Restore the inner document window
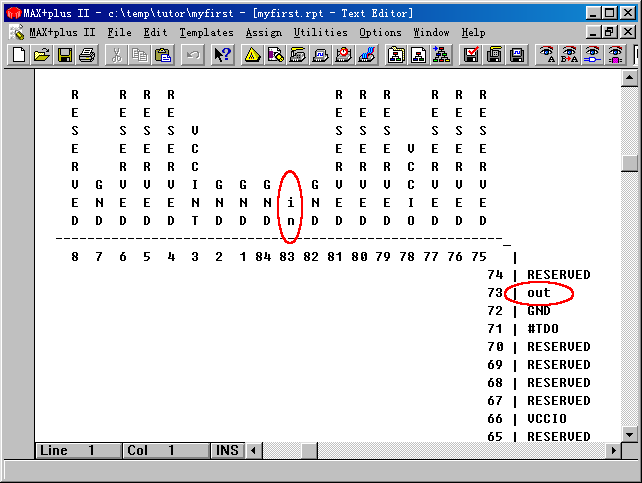The image size is (642, 483). (612, 33)
